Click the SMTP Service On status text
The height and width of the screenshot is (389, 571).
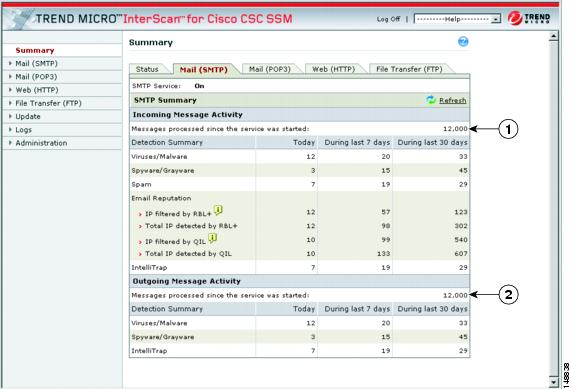coord(199,86)
